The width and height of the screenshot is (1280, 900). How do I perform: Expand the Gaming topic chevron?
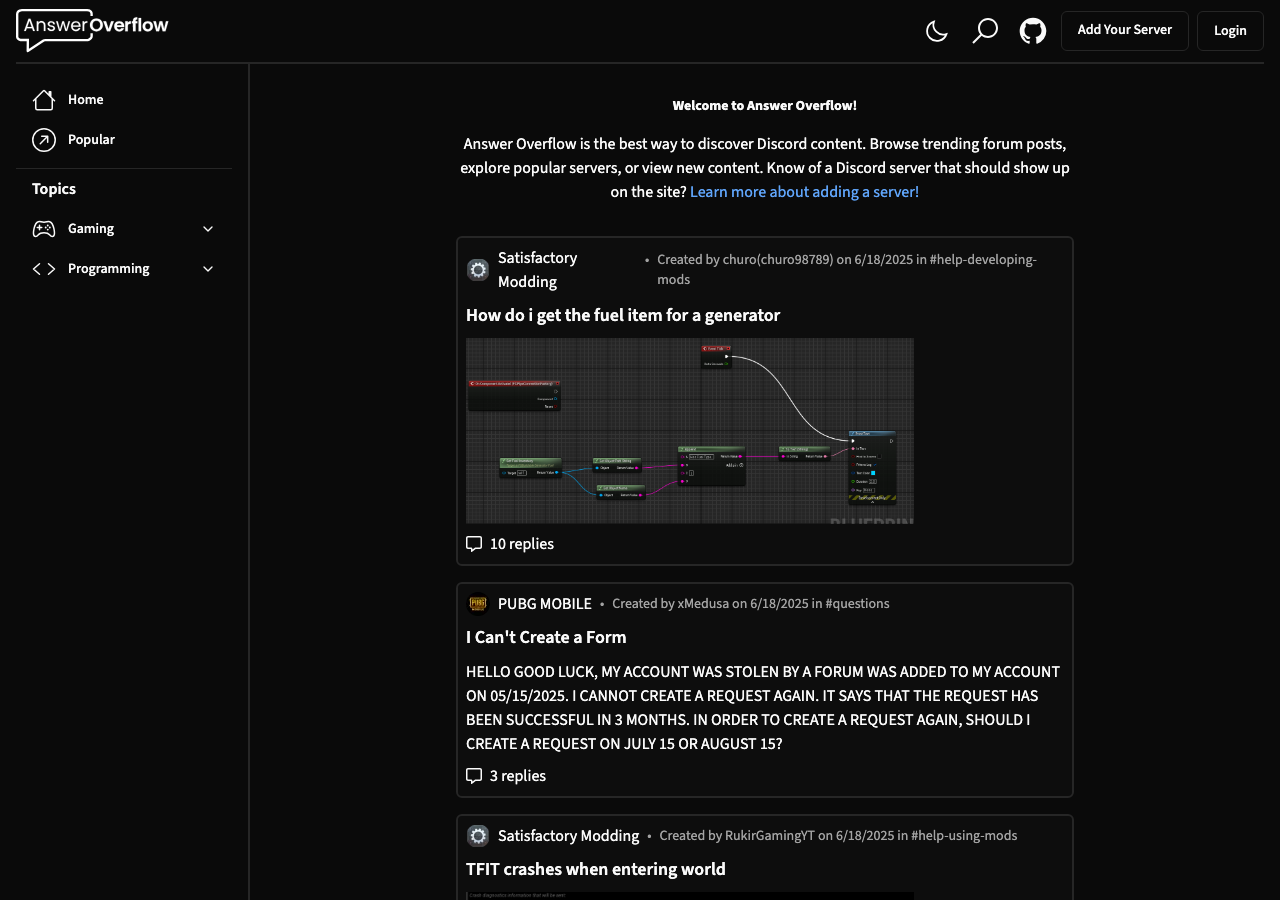(x=208, y=229)
